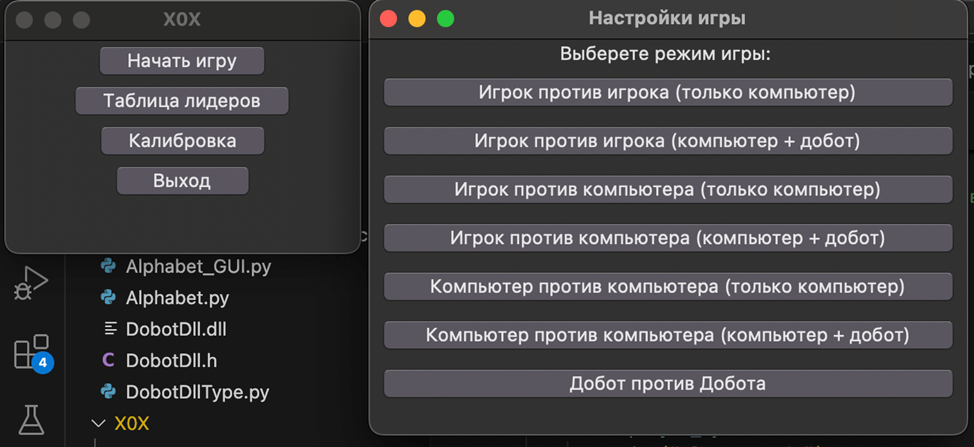
Task: Open Alphabet.py in explorer
Action: click(x=178, y=298)
